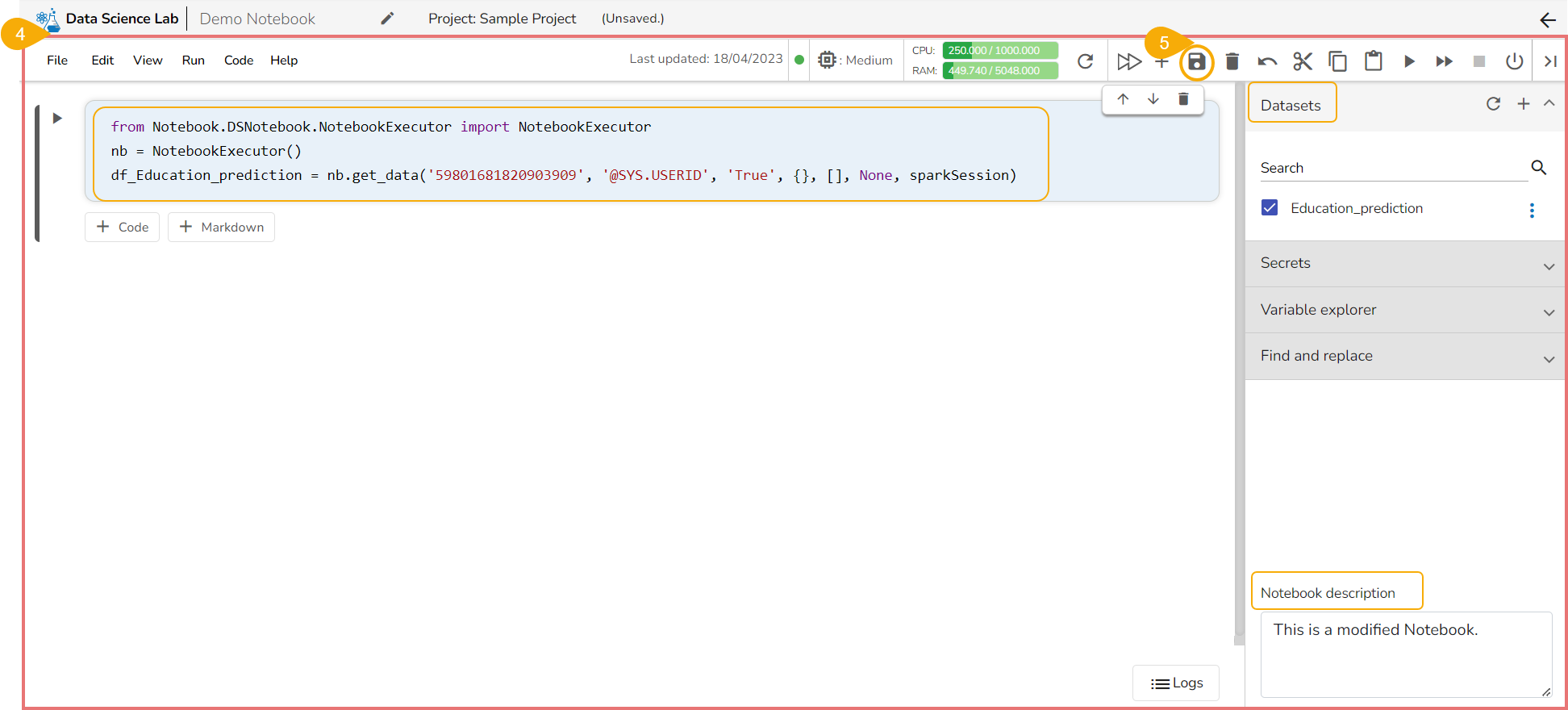Add a new Markdown cell
Viewport: 1568px width, 710px height.
tap(221, 228)
